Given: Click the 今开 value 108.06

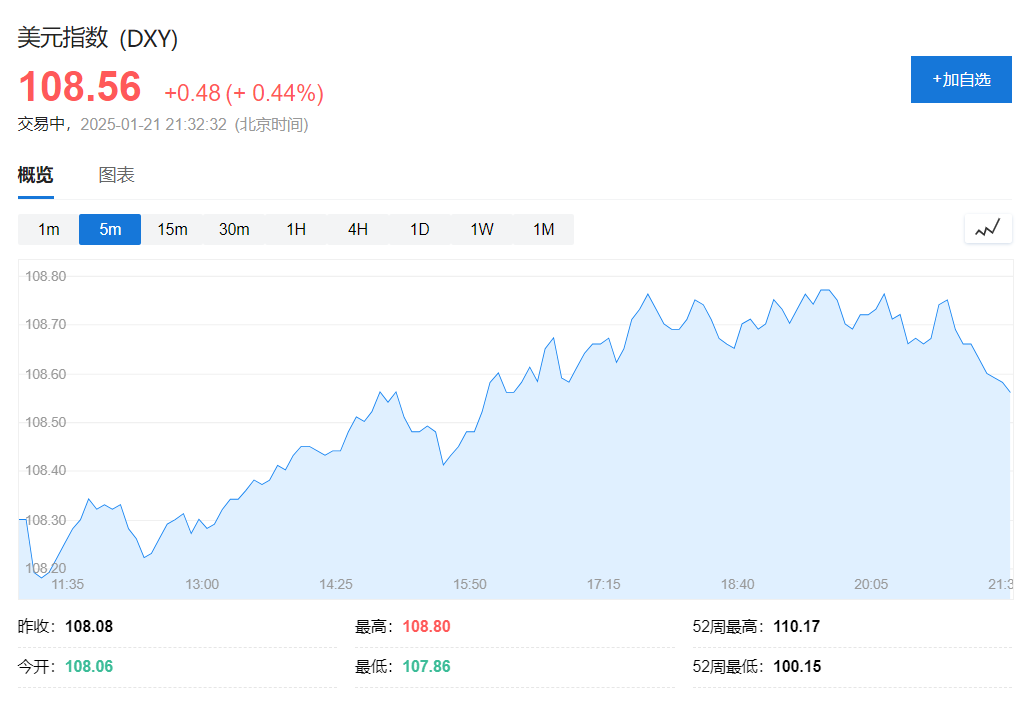Looking at the screenshot, I should tap(89, 666).
